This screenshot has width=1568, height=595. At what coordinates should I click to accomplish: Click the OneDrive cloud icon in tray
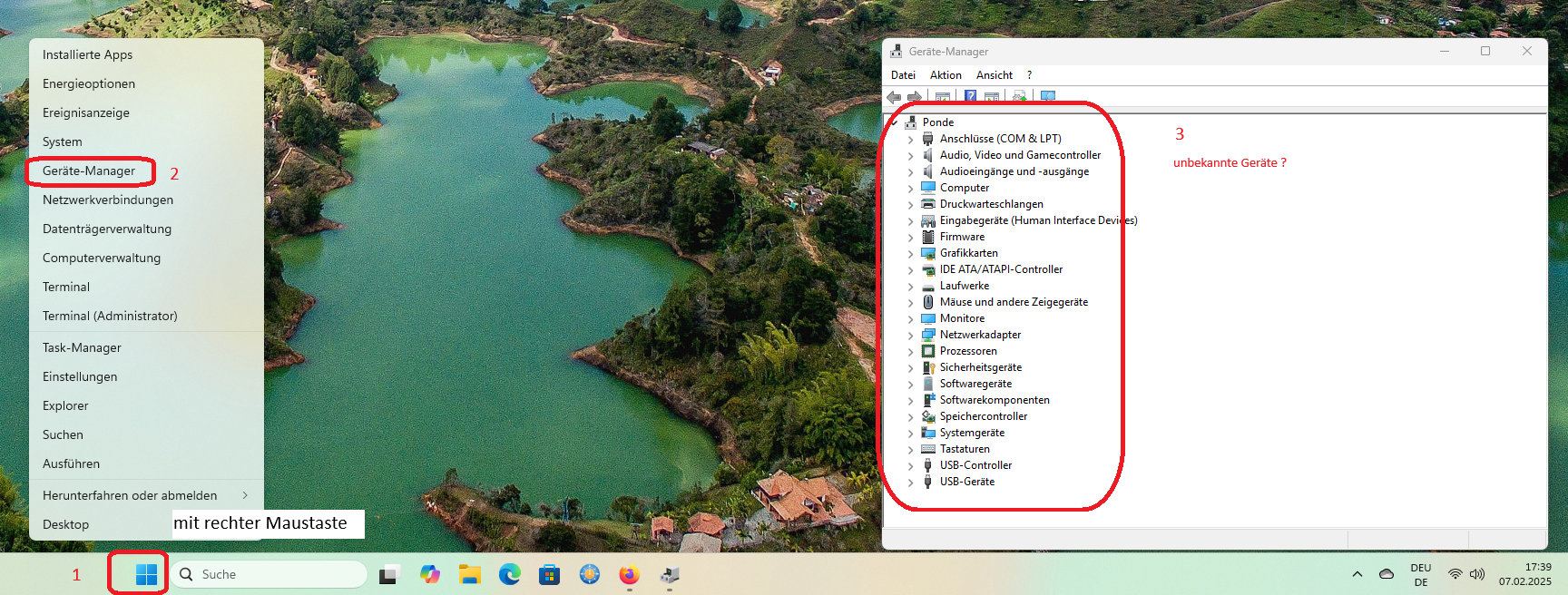coord(1387,574)
